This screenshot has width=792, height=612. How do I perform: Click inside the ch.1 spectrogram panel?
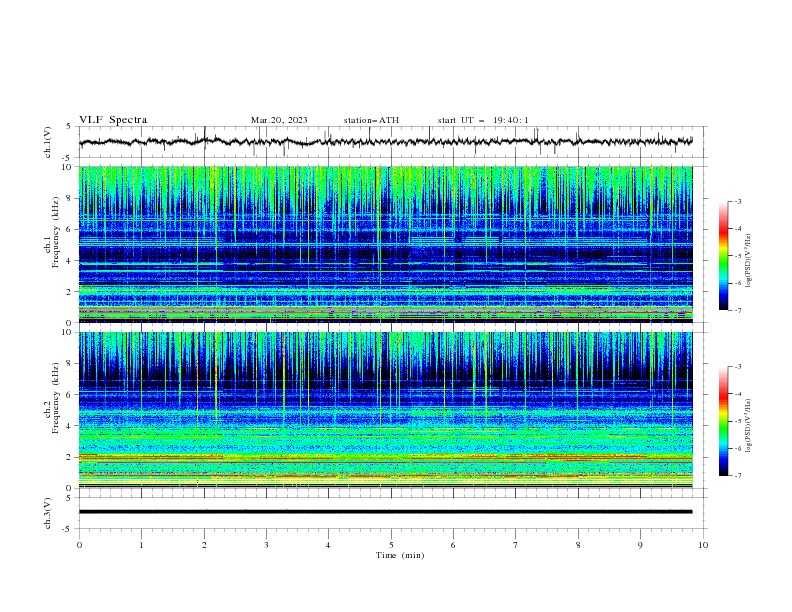coord(385,244)
